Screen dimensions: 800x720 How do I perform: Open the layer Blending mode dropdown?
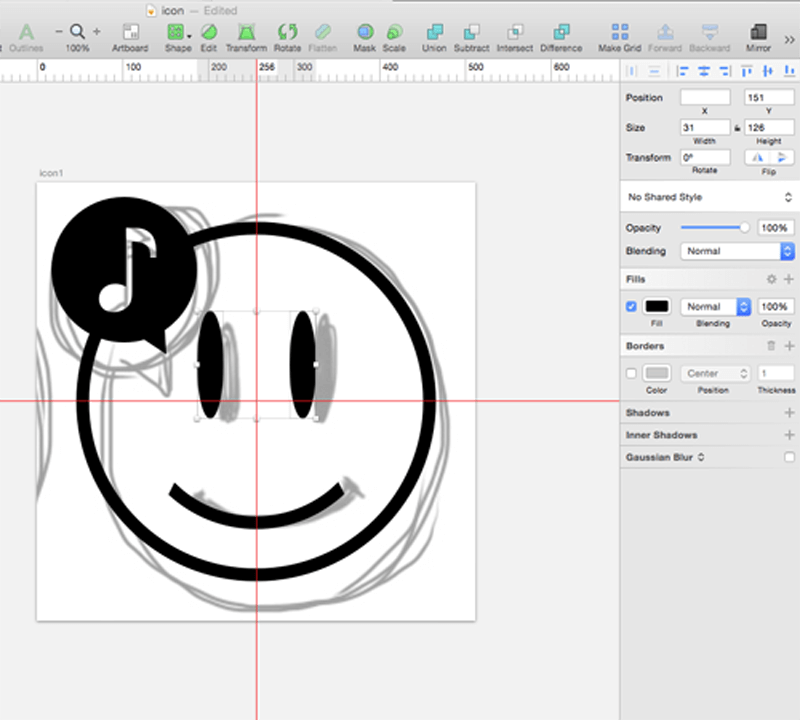pos(737,251)
